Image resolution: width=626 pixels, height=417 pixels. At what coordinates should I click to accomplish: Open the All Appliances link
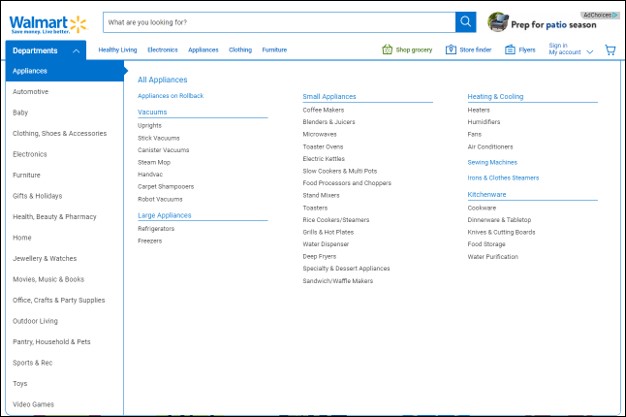tap(162, 79)
